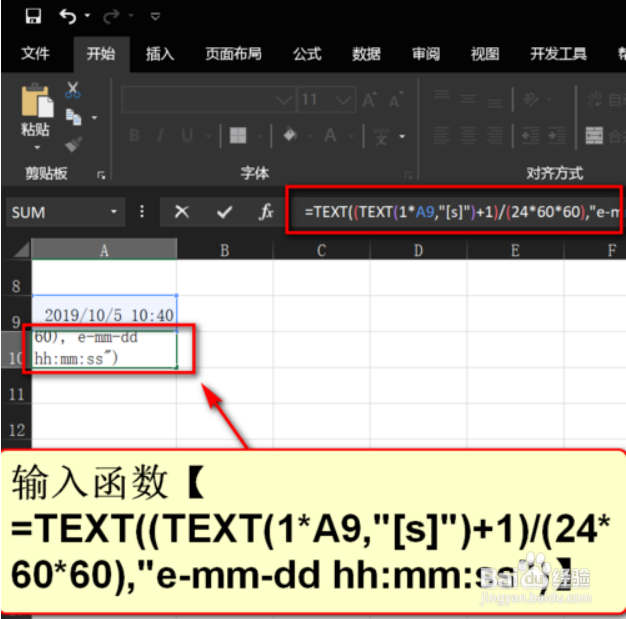
Task: Click the Name Box showing SUM
Action: tap(65, 212)
